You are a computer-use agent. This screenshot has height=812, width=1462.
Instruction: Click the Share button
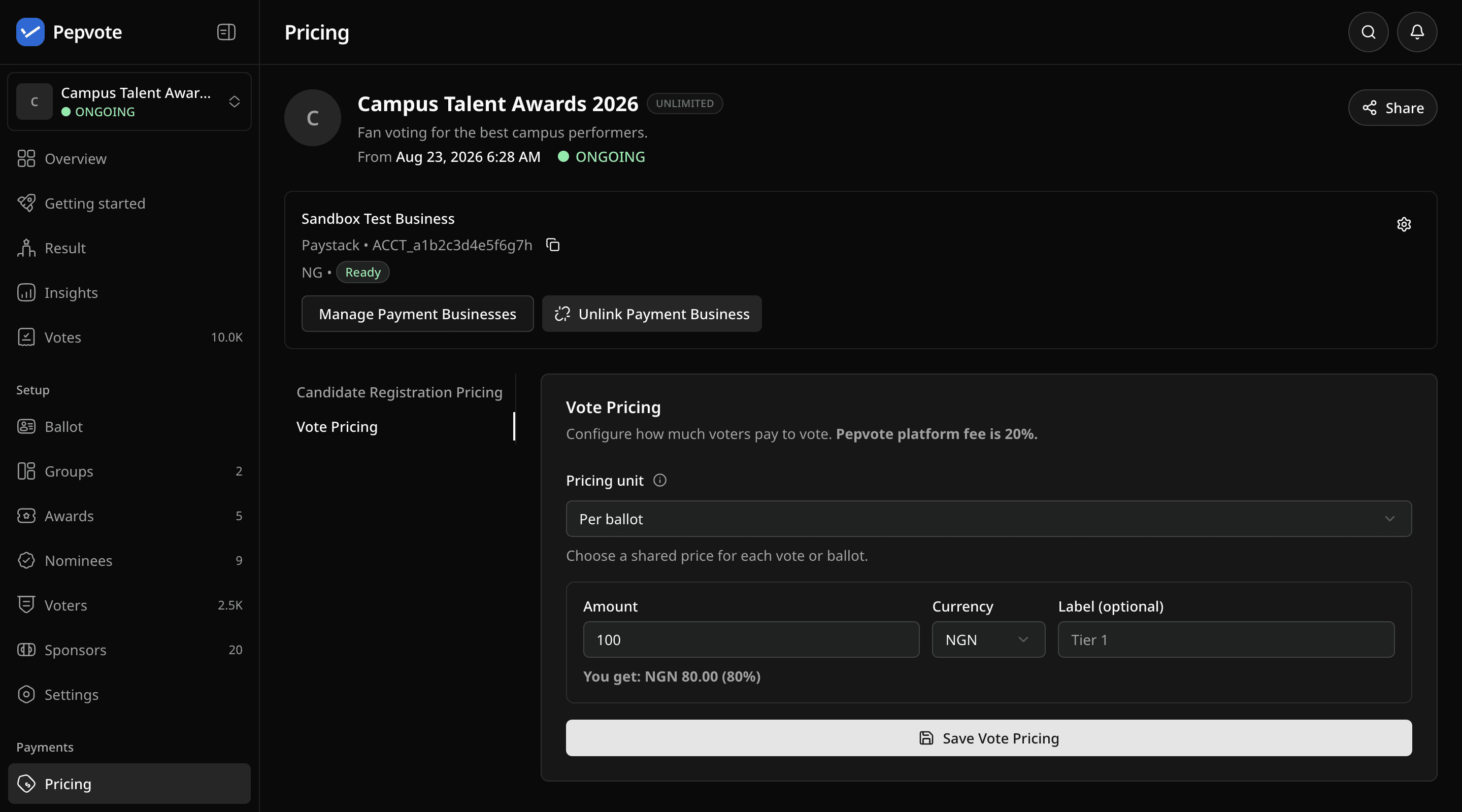tap(1392, 108)
